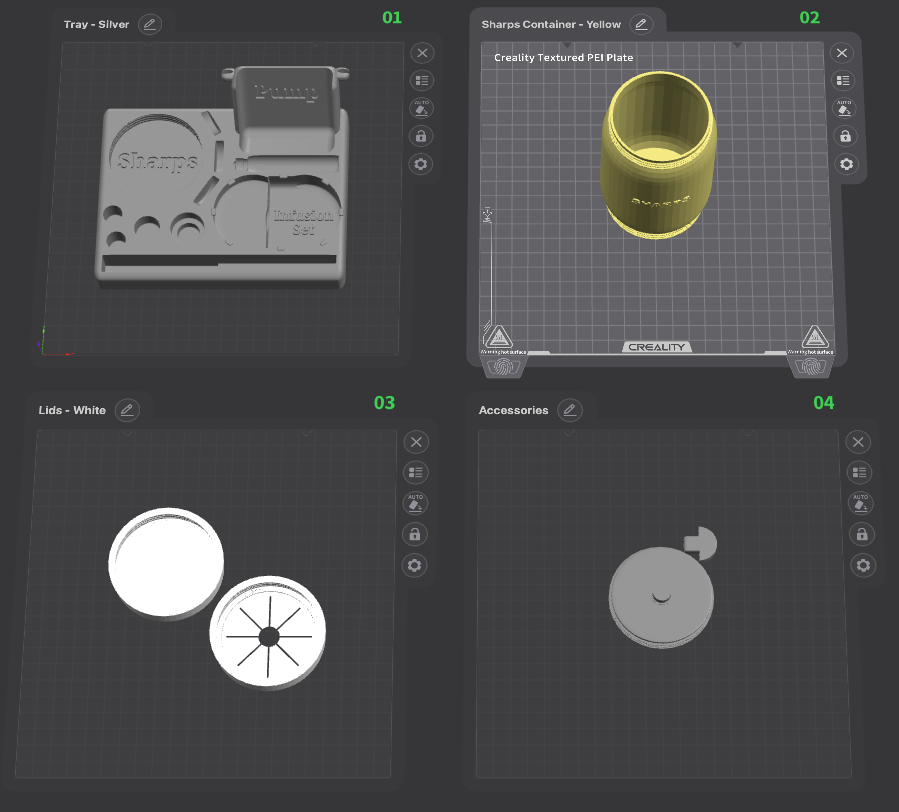Rename the Tray - Silver plate via pencil icon
The height and width of the screenshot is (812, 899).
pos(149,24)
